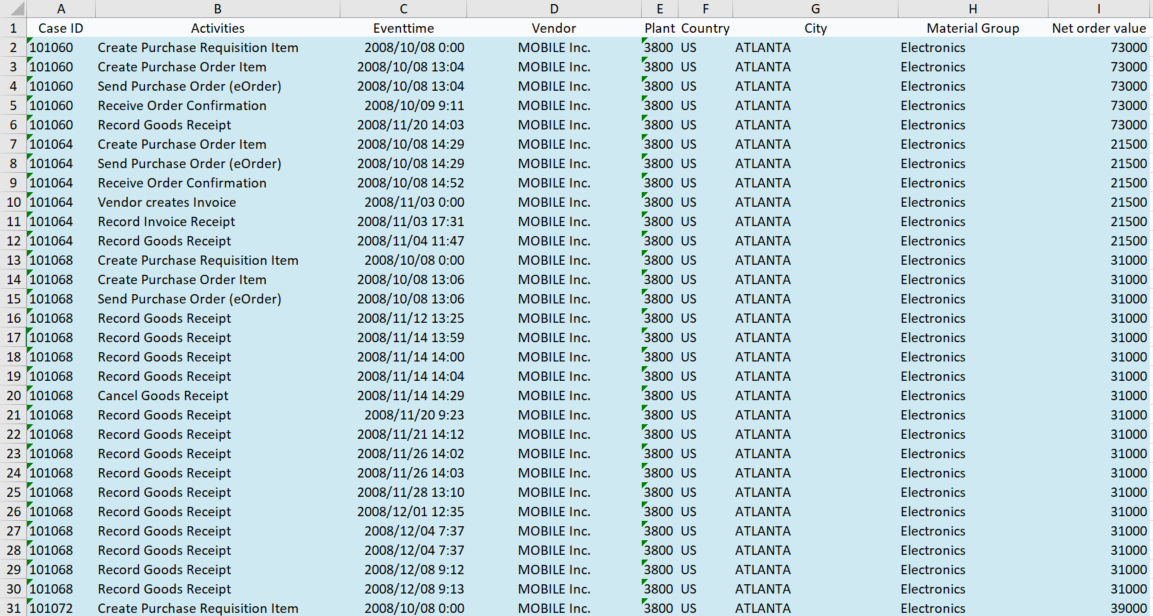Select row 31 header
The image size is (1153, 616).
tap(13, 608)
